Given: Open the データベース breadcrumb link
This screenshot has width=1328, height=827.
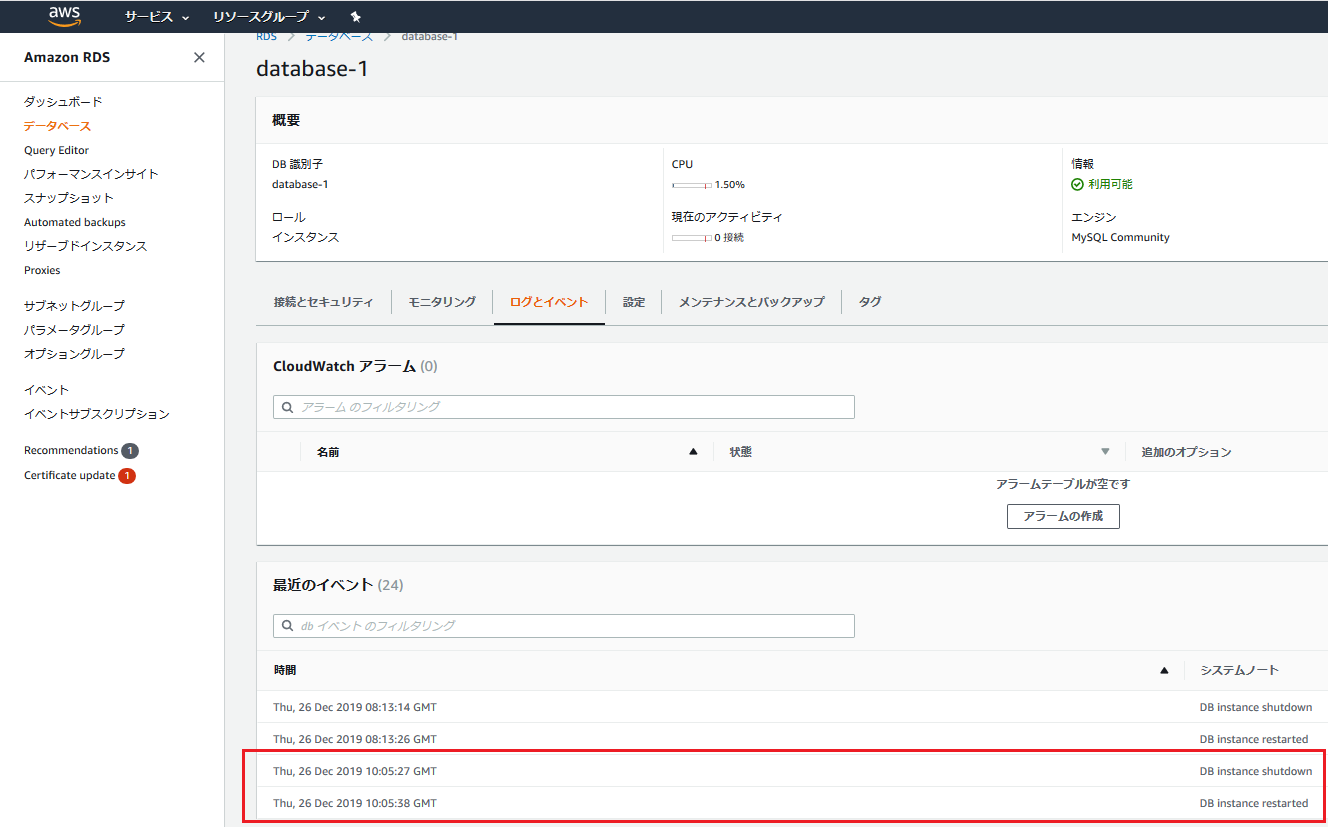Looking at the screenshot, I should point(338,36).
